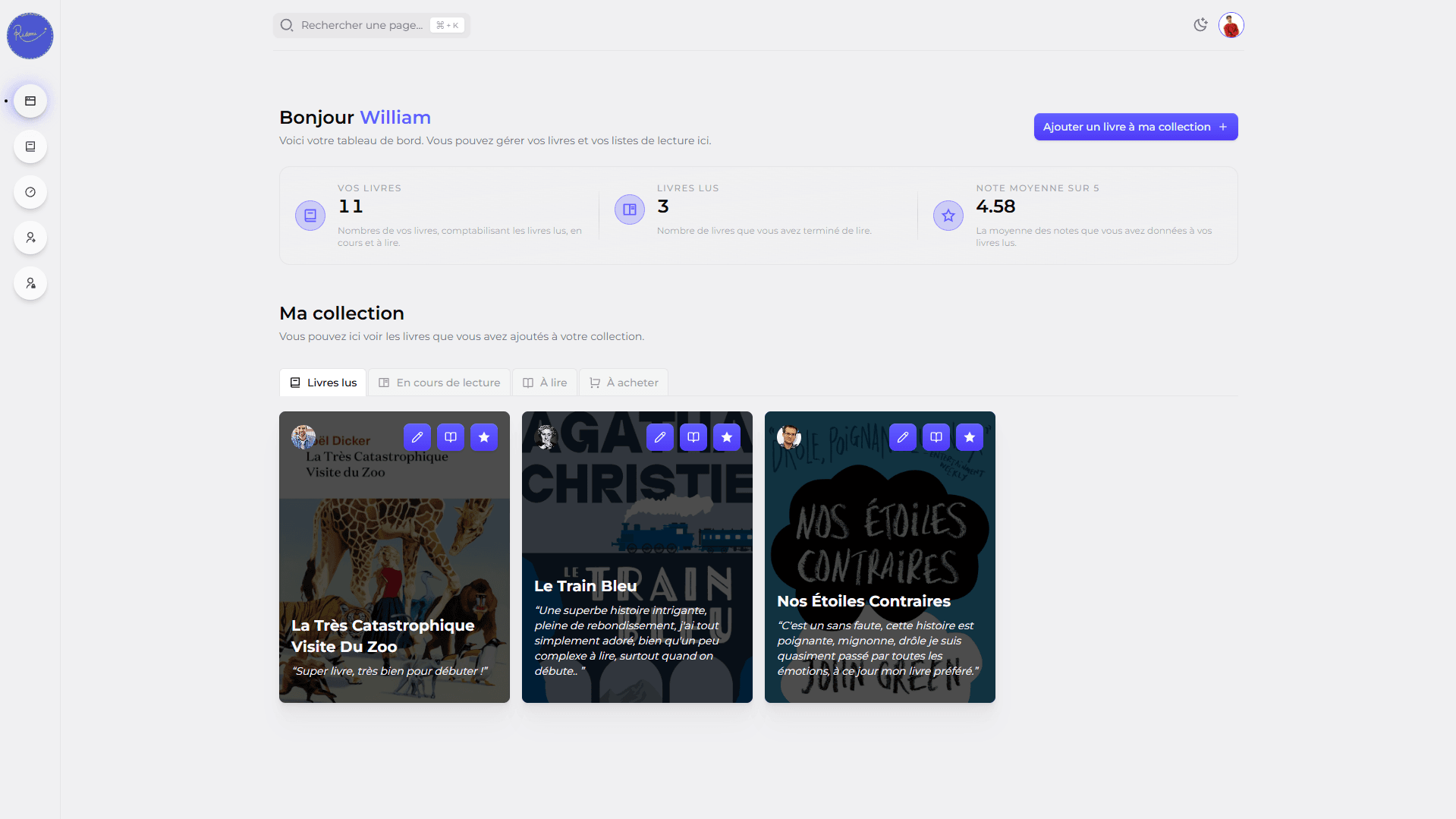The image size is (1456, 819).
Task: Edit the La Très Catastrophique Visite book
Action: [417, 437]
